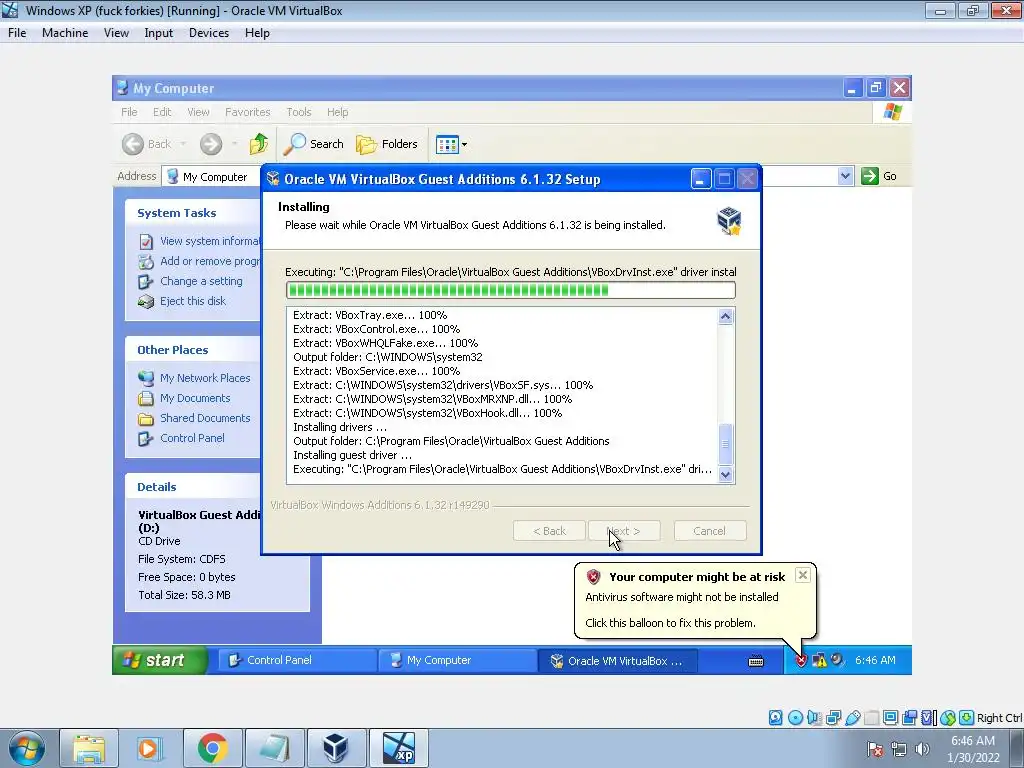The height and width of the screenshot is (768, 1024).
Task: Click install log scroll up arrow
Action: coord(726,317)
